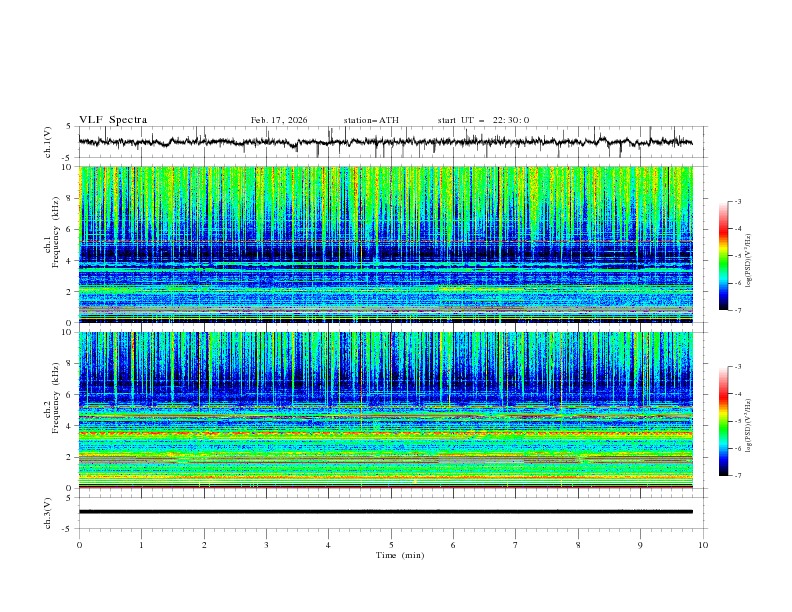Click the "-4" tick on lower color bar
The height and width of the screenshot is (612, 792).
738,394
